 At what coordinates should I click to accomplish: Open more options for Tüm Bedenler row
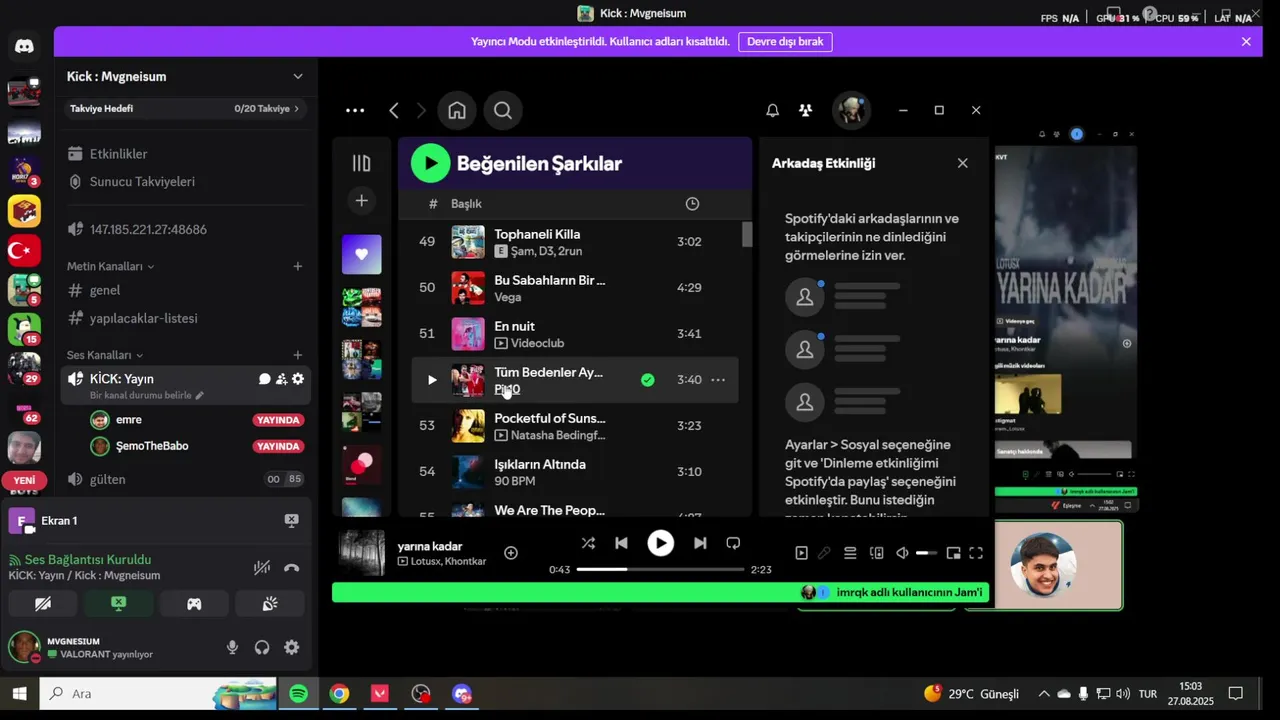point(718,380)
